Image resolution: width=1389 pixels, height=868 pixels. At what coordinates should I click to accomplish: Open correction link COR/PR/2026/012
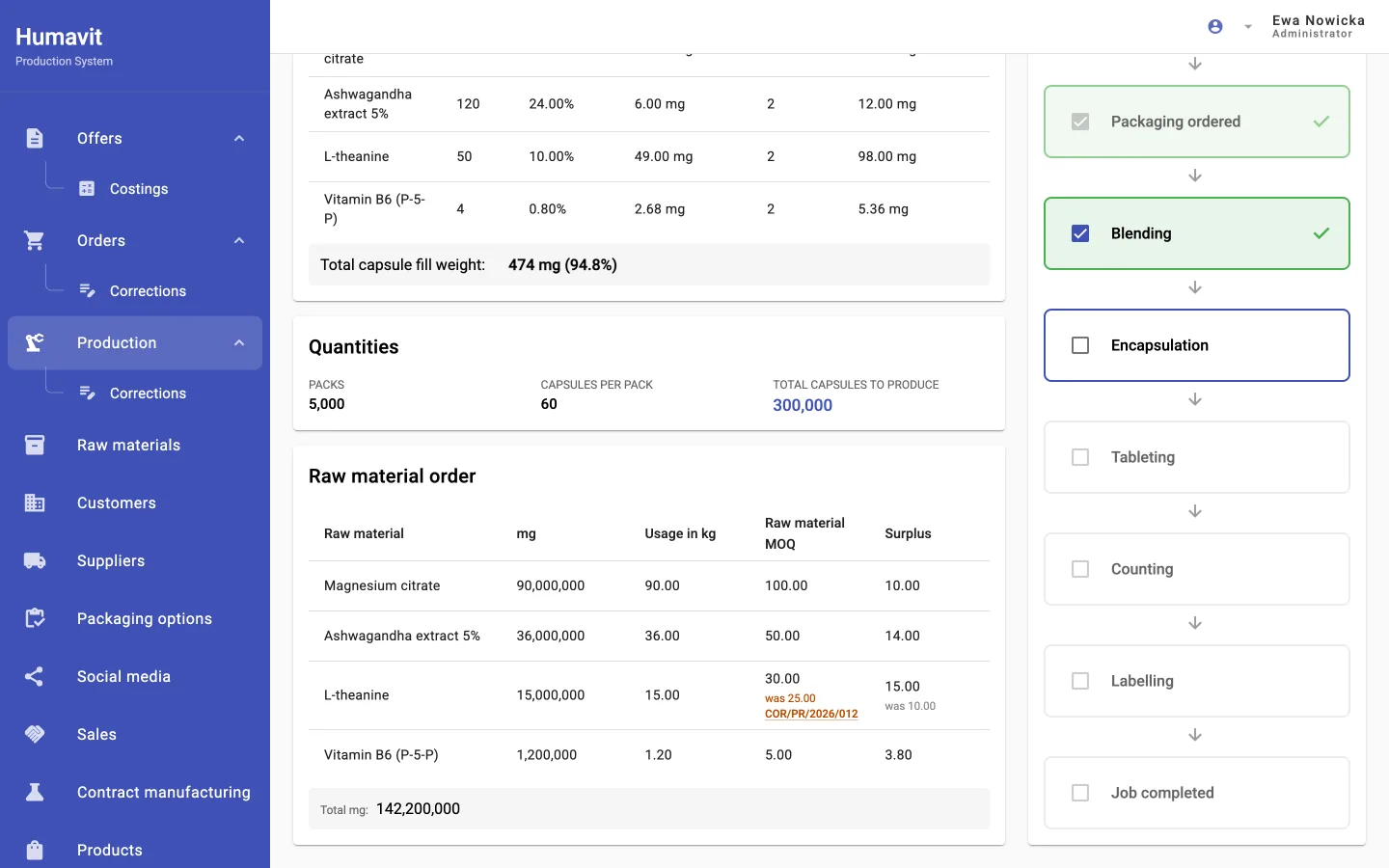pos(811,714)
